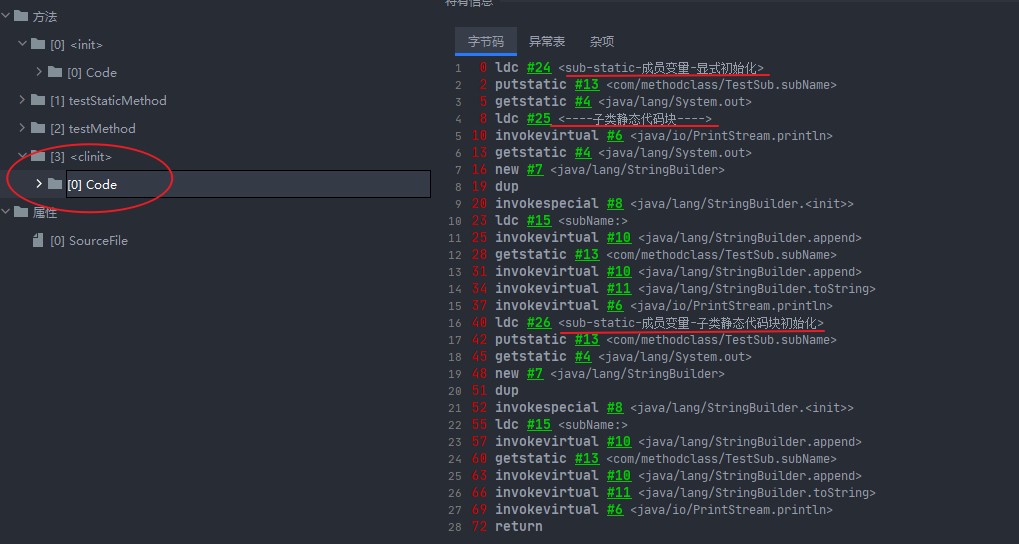
Task: Follow constant pool link #26
Action: pyautogui.click(x=539, y=322)
